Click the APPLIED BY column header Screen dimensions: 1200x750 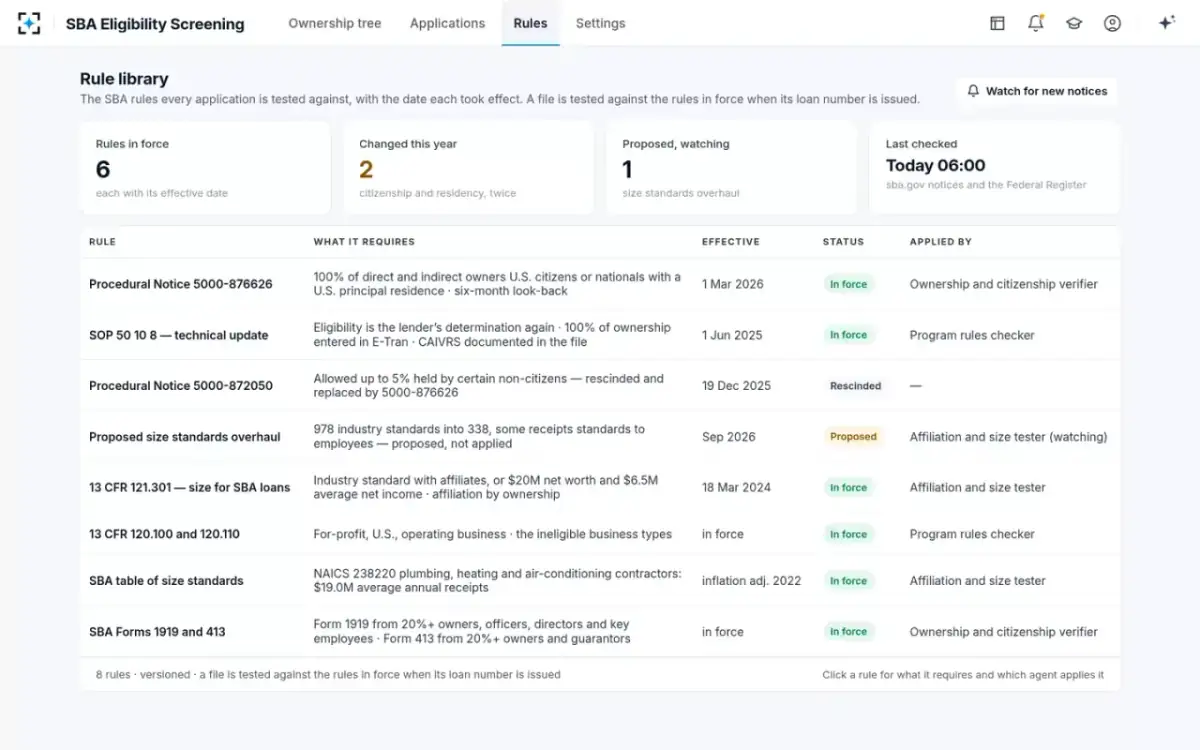940,242
